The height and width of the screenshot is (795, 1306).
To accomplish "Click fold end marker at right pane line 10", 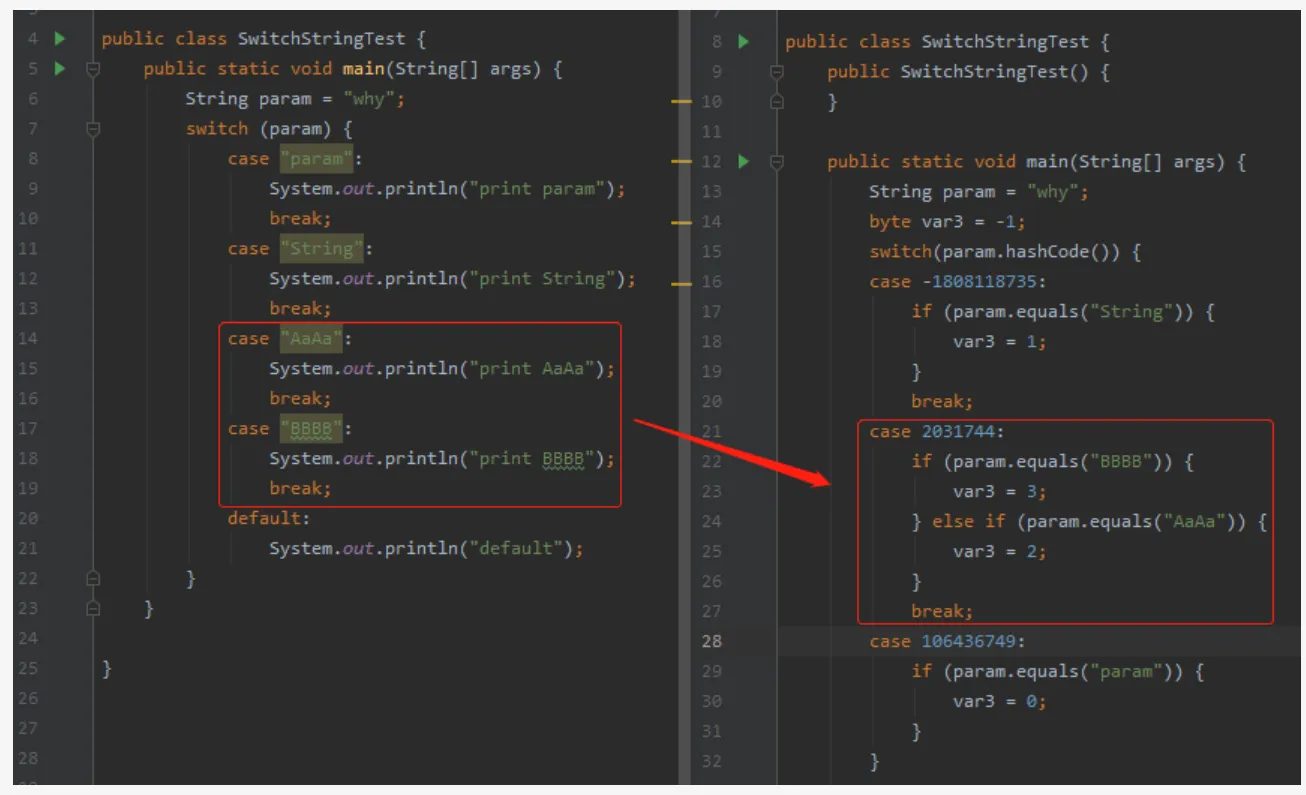I will click(x=777, y=101).
